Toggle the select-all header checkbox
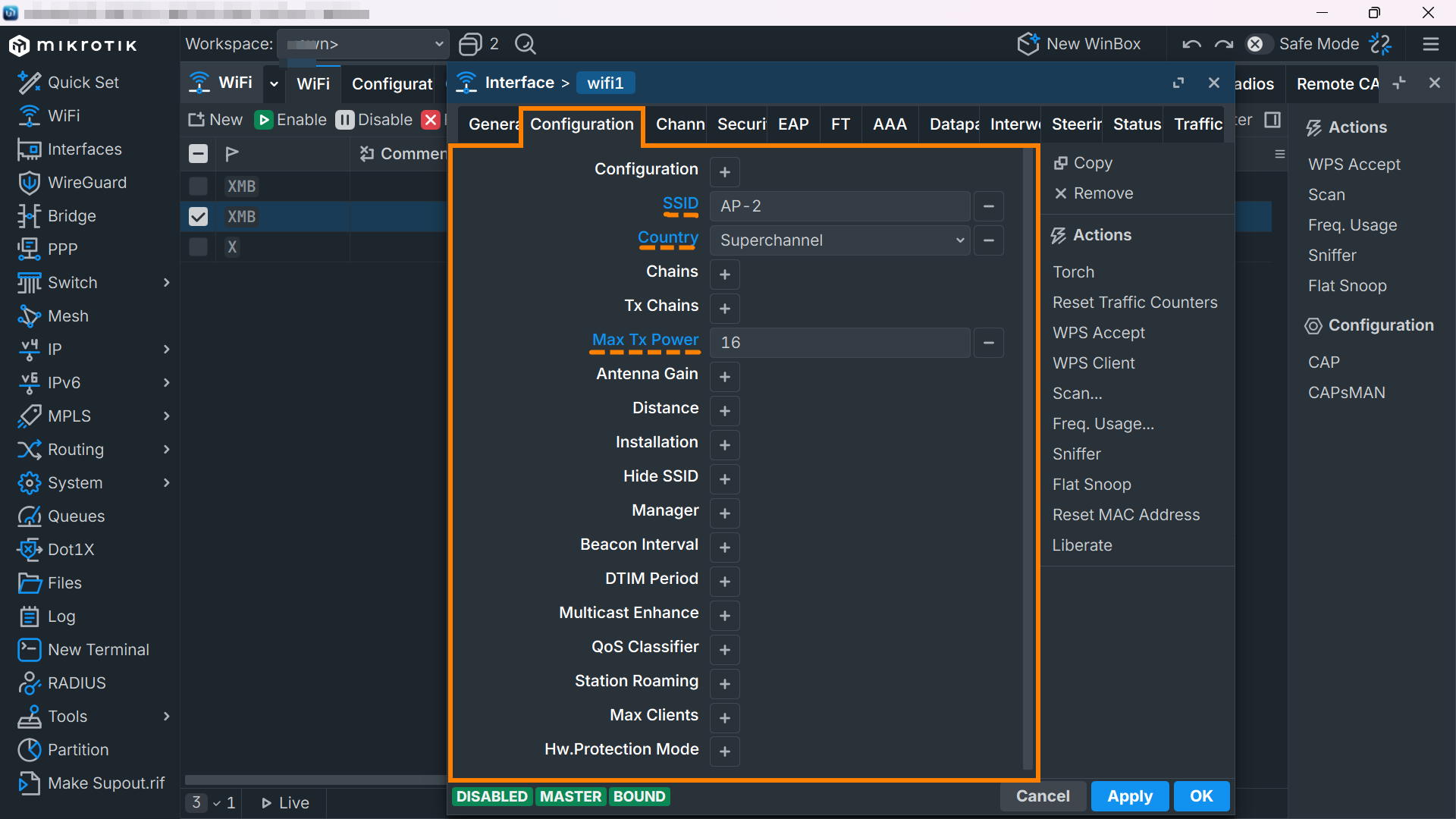 198,153
